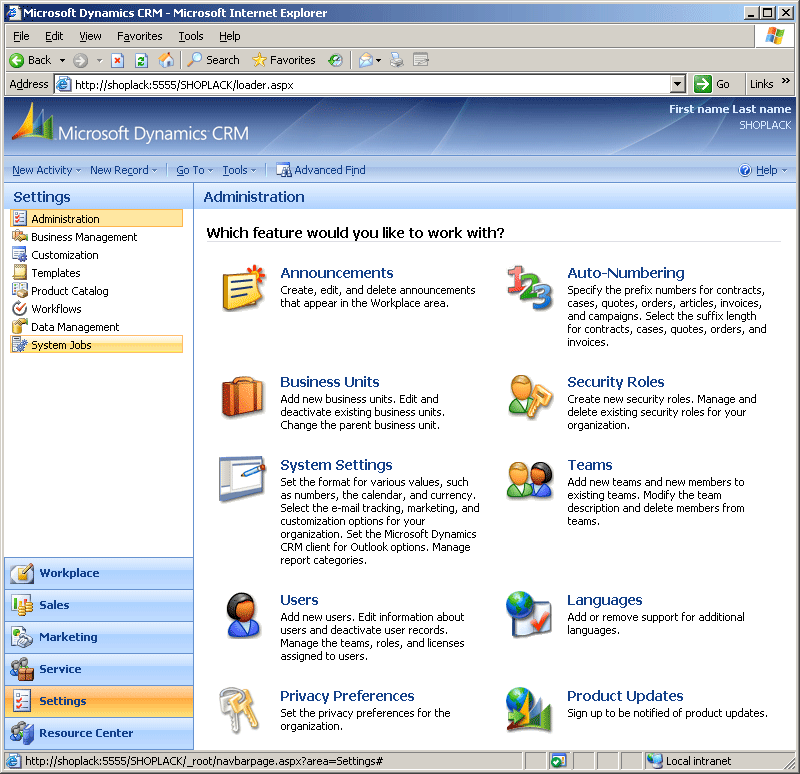
Task: Open the System Settings link
Action: pos(336,465)
